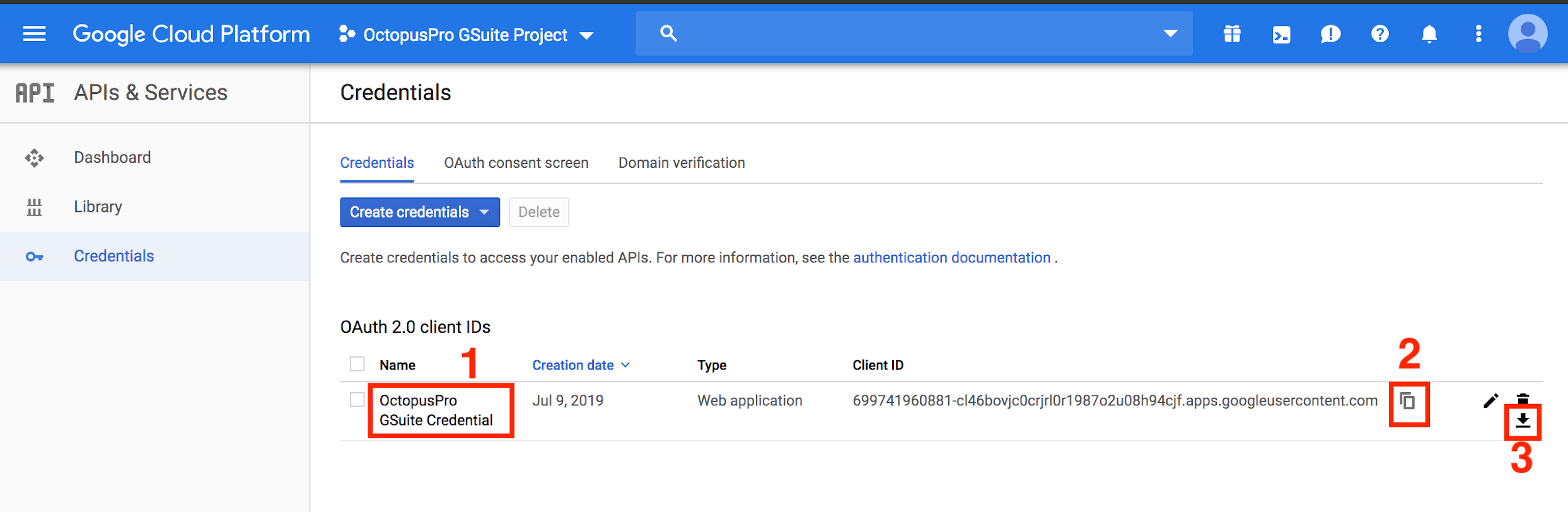This screenshot has height=512, width=1568.
Task: Open the OctopusPro GSuite Project selector
Action: (x=467, y=35)
